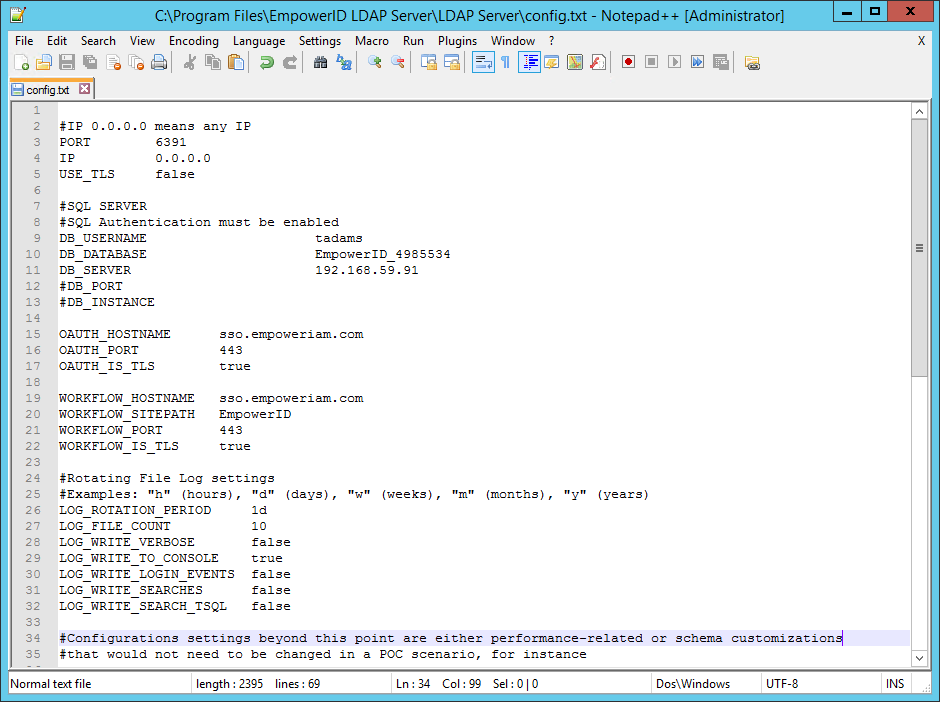This screenshot has height=702, width=940.
Task: Click the Undo arrow icon
Action: (x=267, y=63)
